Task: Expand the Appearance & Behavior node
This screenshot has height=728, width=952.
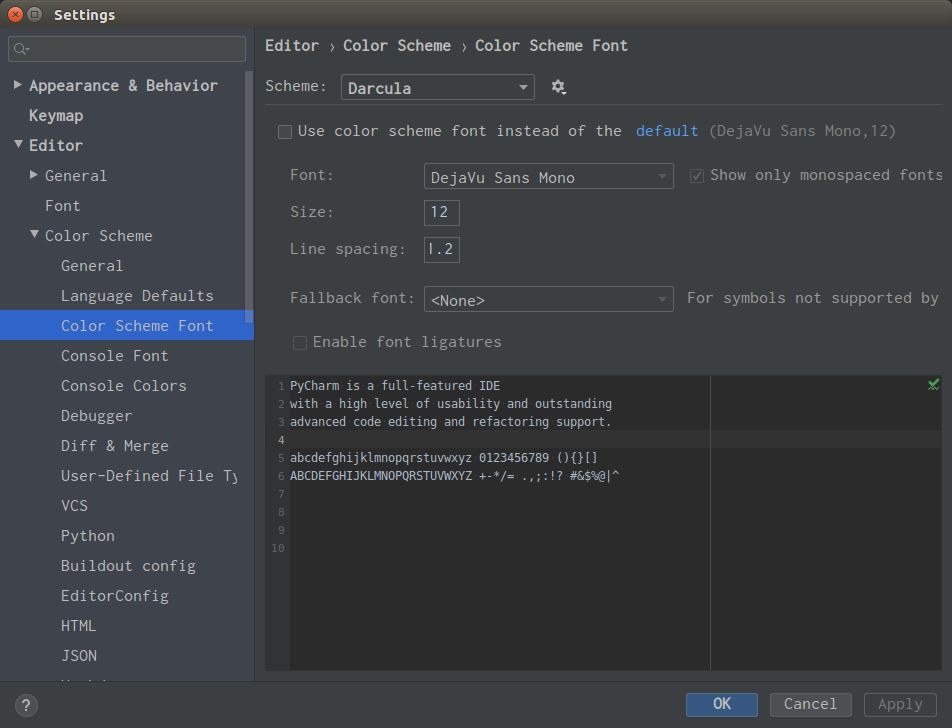Action: coord(18,85)
